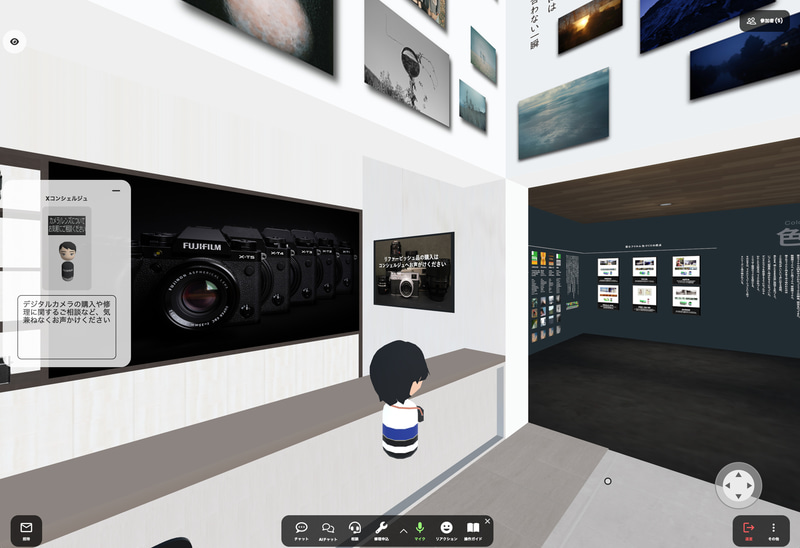Screen dimensions: 800x548
Task: Click the red exit door icon
Action: tap(748, 531)
